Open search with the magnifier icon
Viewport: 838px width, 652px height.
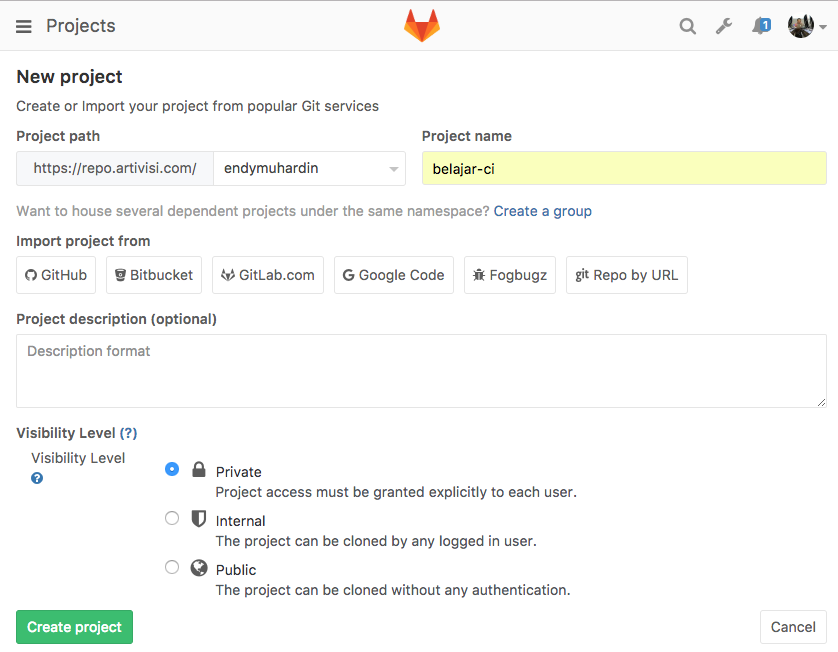(687, 26)
